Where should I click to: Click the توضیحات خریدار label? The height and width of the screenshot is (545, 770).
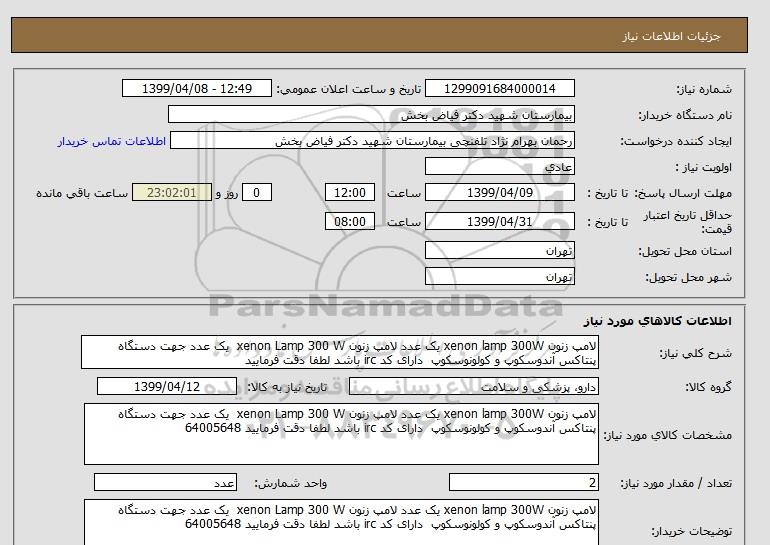coord(691,531)
